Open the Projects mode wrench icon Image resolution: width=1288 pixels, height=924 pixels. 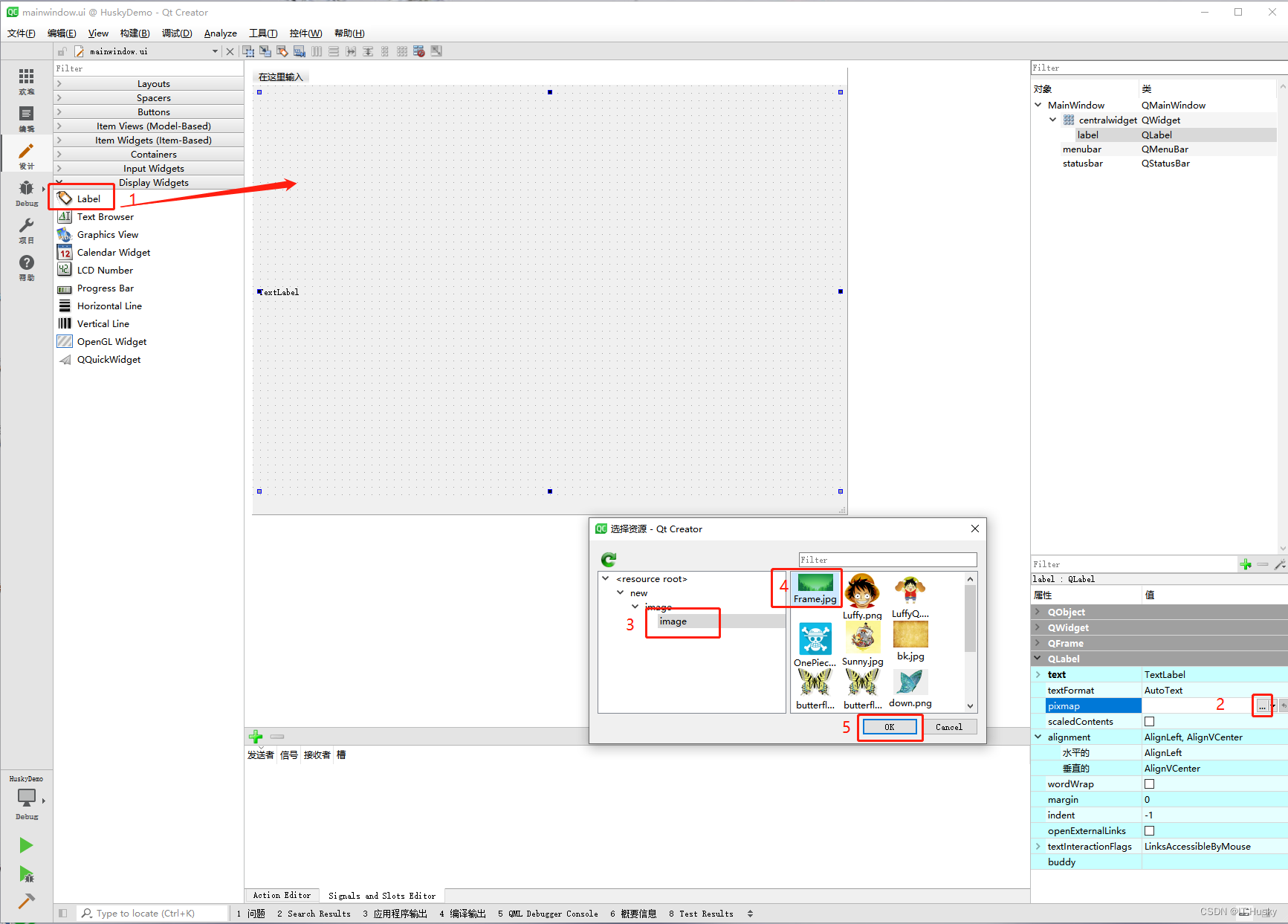[x=26, y=225]
